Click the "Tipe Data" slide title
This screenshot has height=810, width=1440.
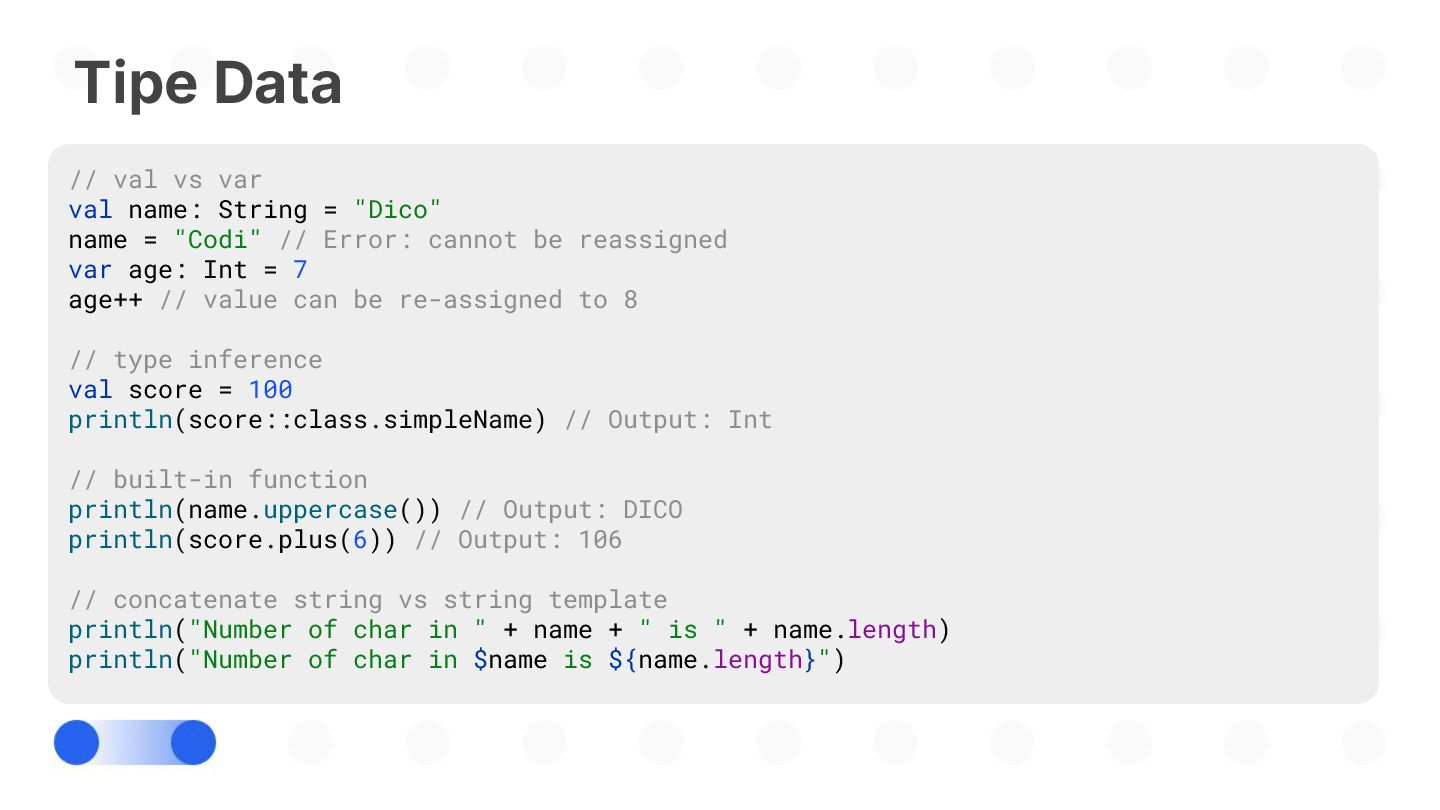pos(208,83)
